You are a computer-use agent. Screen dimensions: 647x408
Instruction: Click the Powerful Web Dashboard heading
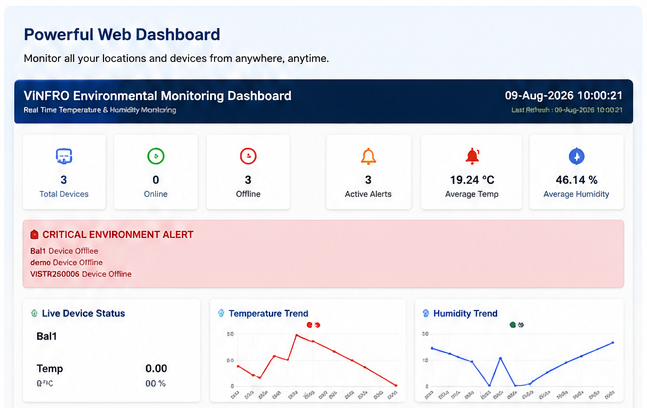coord(122,34)
